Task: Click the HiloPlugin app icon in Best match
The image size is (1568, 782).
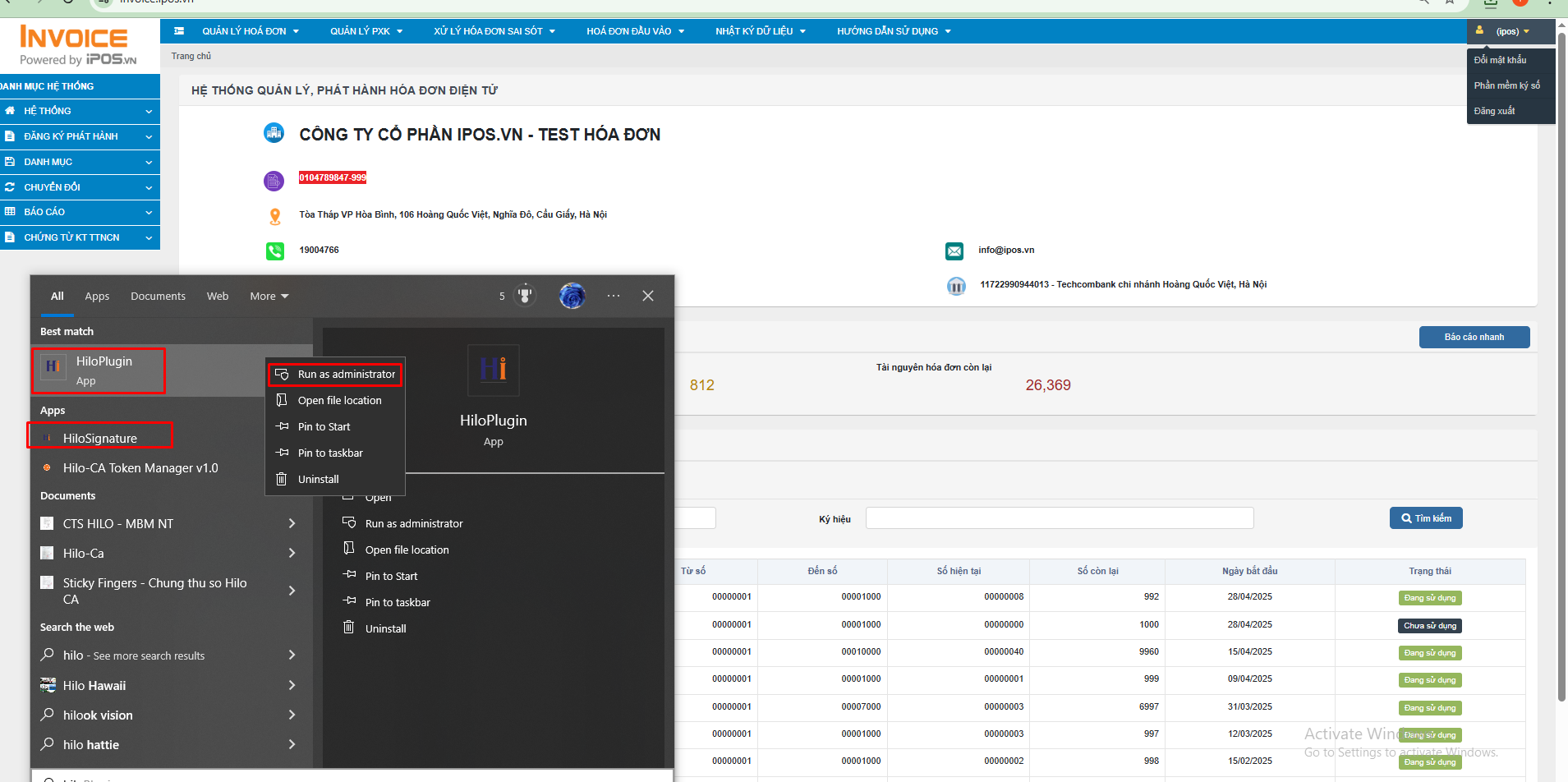Action: 53,366
